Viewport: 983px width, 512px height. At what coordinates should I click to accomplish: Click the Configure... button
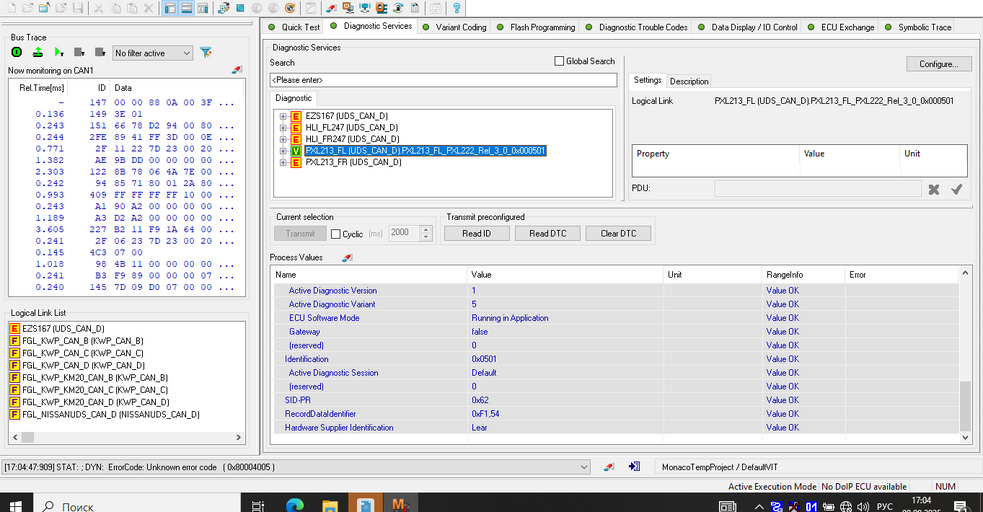point(938,64)
